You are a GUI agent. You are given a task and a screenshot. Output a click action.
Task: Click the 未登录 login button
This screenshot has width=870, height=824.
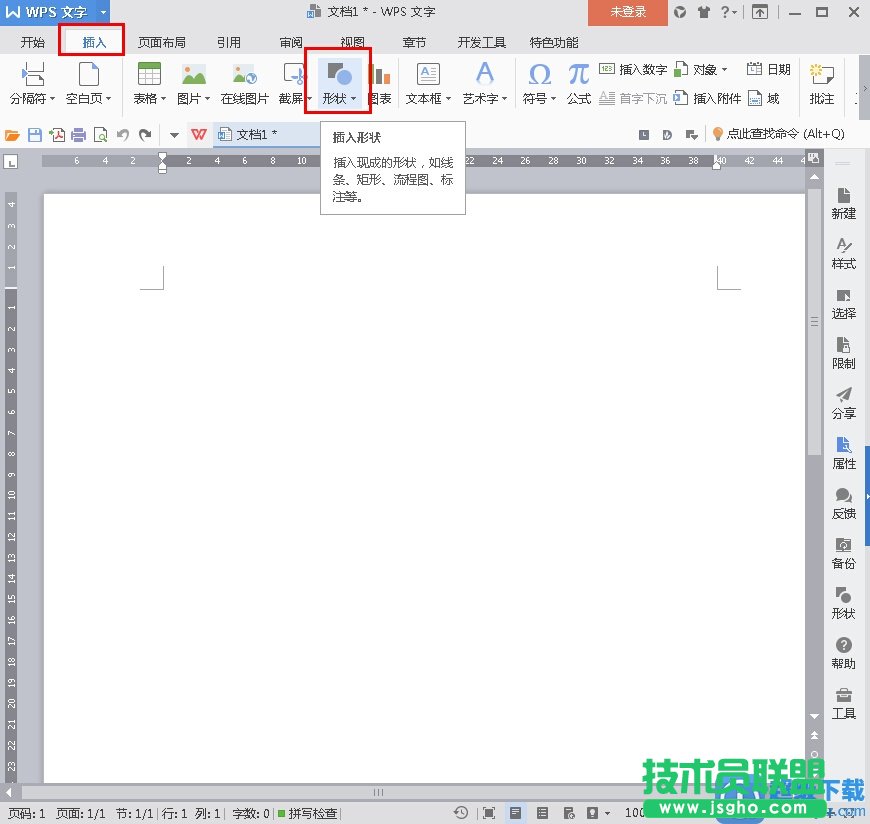tap(628, 12)
